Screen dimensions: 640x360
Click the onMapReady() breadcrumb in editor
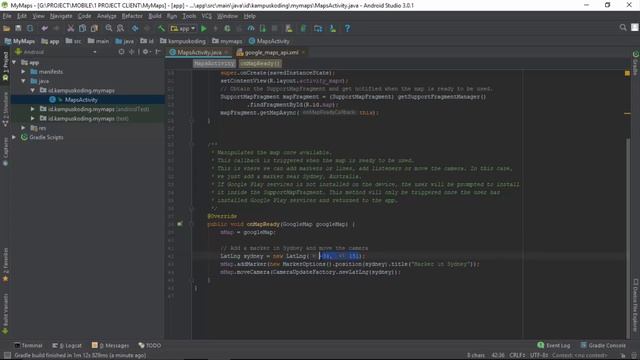click(x=260, y=64)
